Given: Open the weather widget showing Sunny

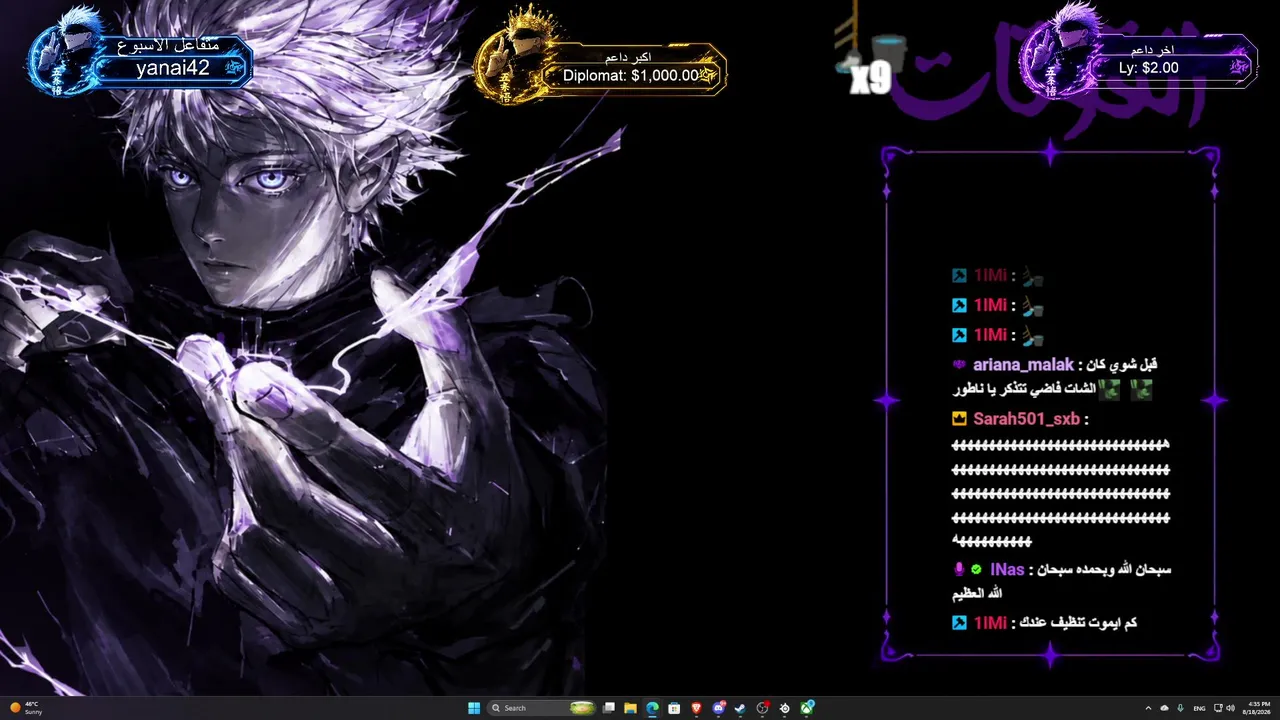Looking at the screenshot, I should pyautogui.click(x=25, y=708).
